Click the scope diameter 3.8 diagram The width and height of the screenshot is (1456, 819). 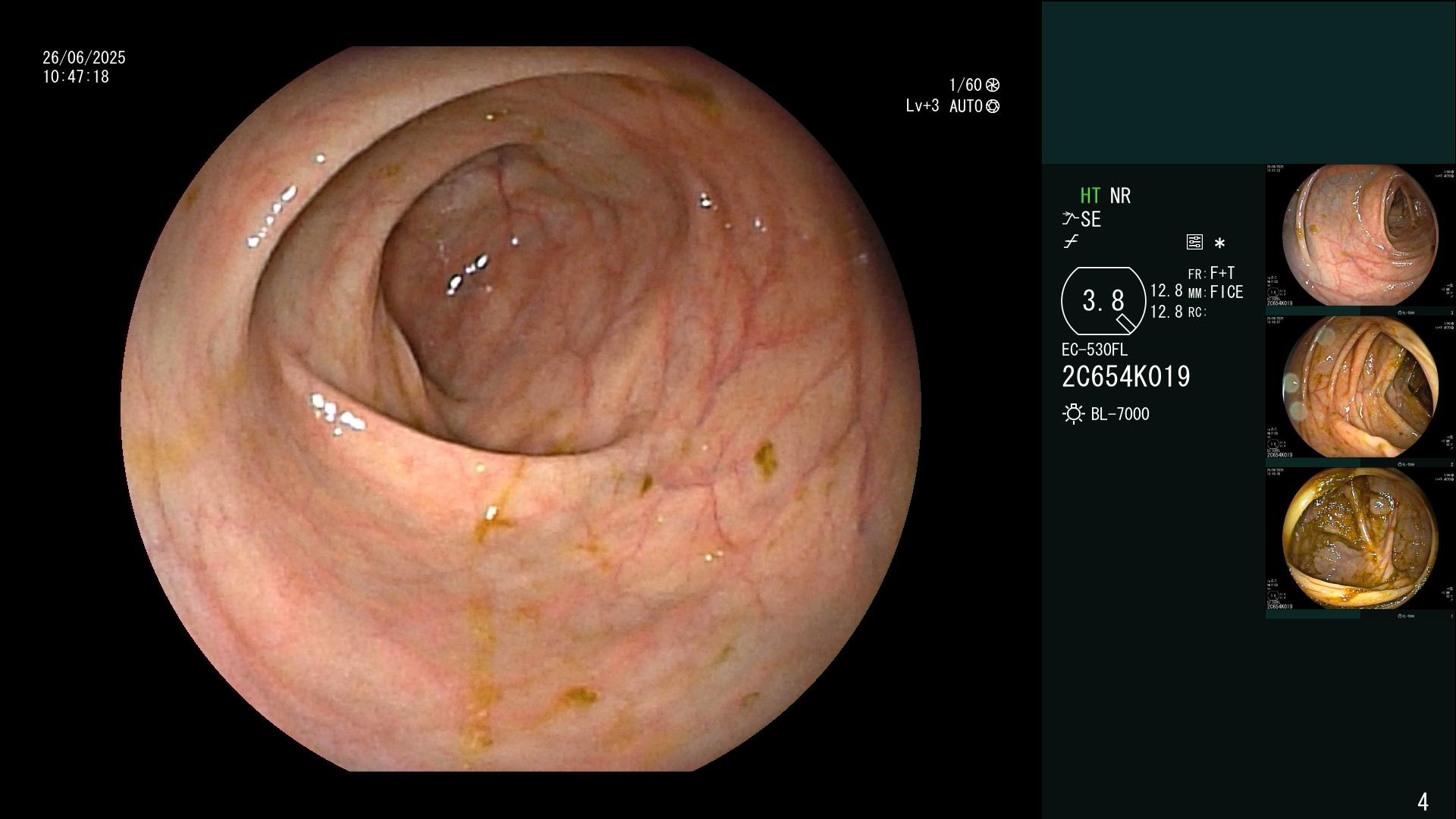point(1103,301)
